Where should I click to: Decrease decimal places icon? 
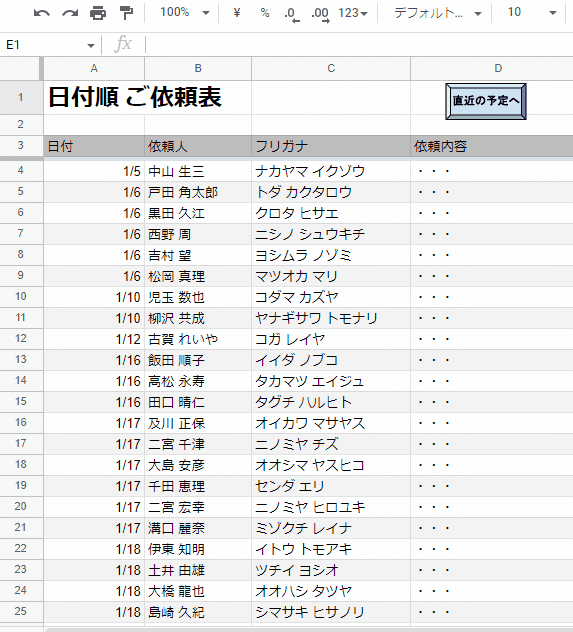[x=291, y=14]
